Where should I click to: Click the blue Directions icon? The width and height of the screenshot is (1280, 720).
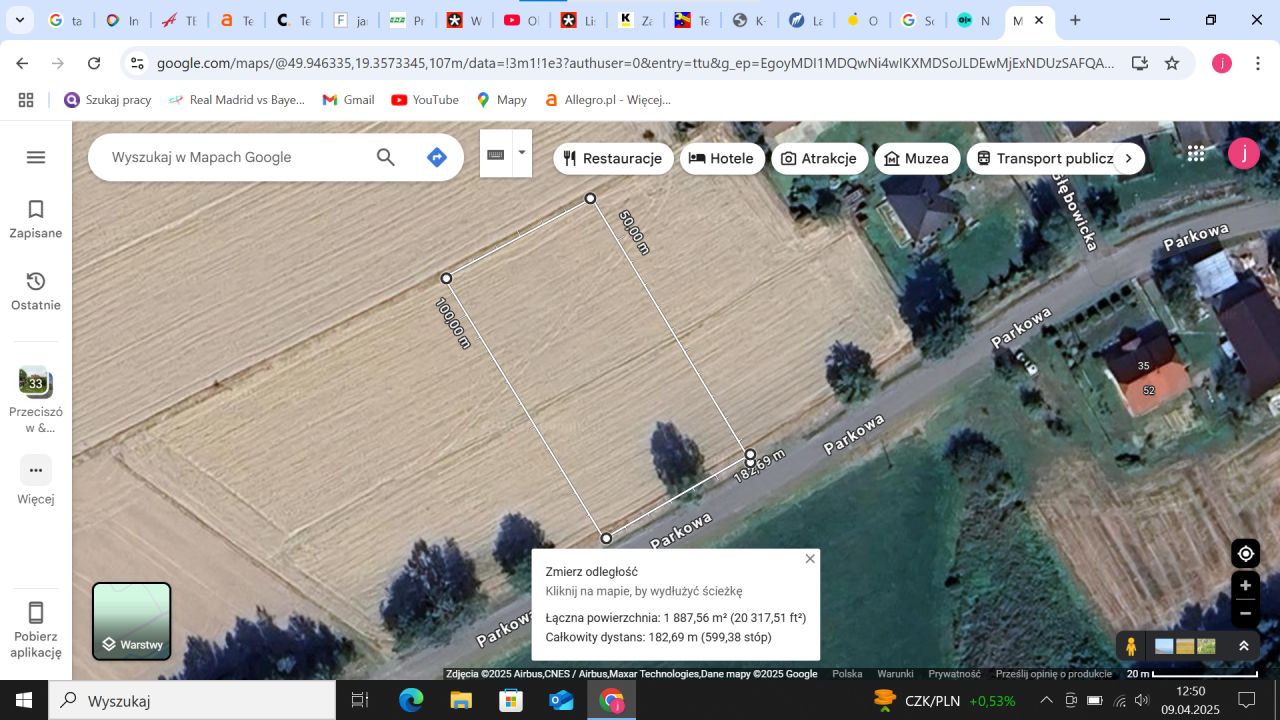[437, 157]
